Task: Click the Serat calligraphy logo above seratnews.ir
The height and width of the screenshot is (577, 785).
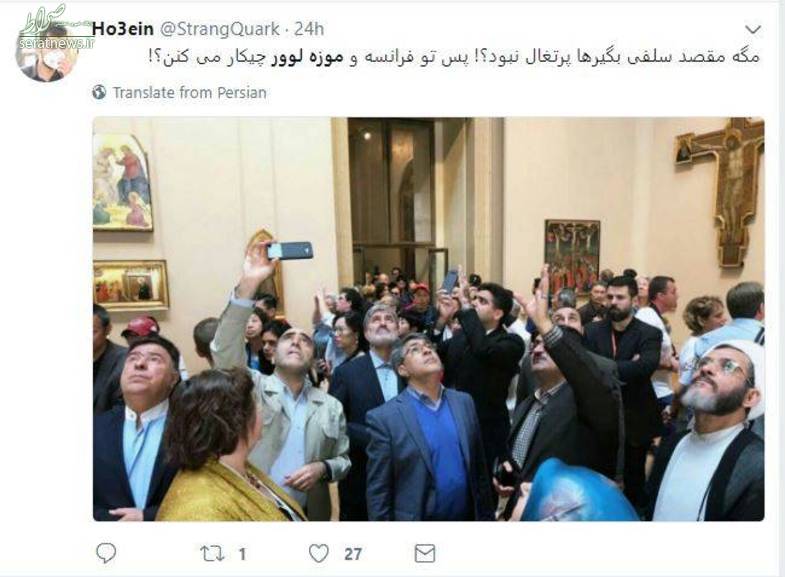Action: tap(44, 20)
